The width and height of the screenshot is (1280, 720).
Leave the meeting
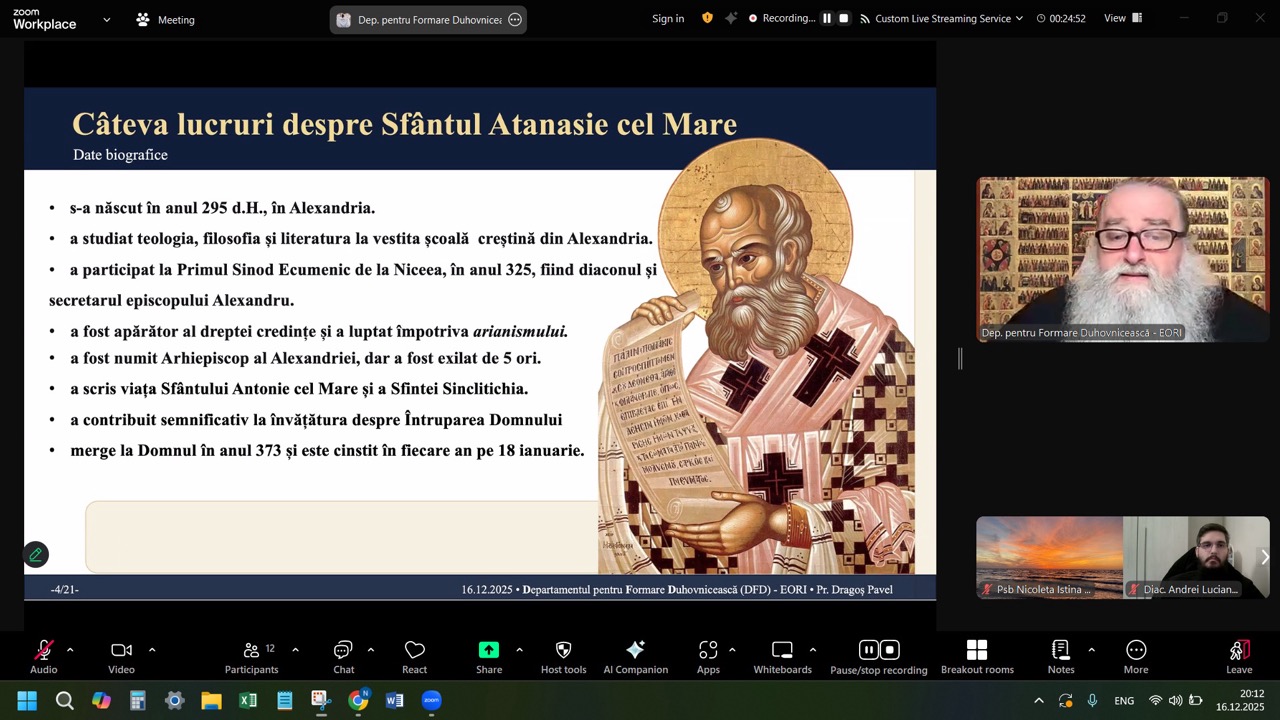tap(1238, 651)
